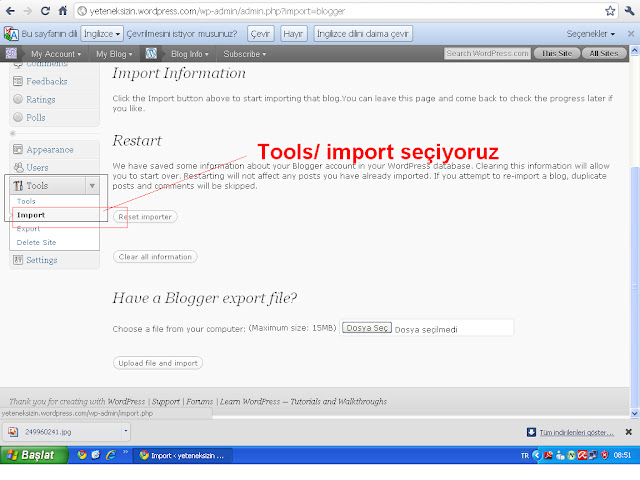
Task: Click the Appearance sidebar icon
Action: (18, 149)
